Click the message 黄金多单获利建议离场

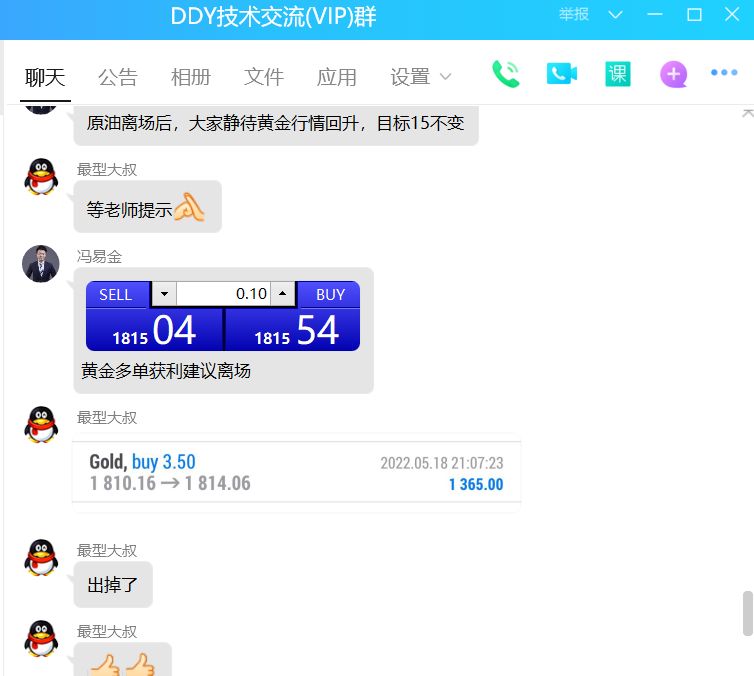(166, 371)
